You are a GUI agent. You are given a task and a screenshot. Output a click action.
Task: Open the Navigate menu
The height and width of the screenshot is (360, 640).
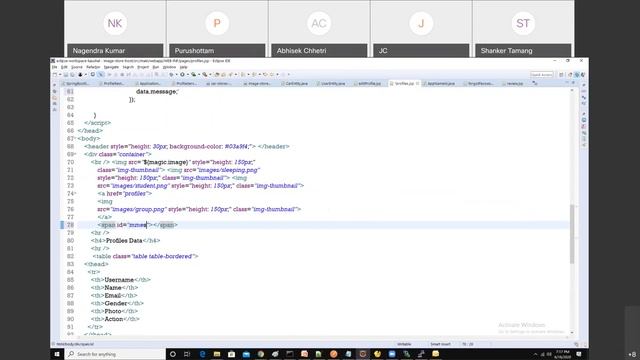click(x=111, y=67)
